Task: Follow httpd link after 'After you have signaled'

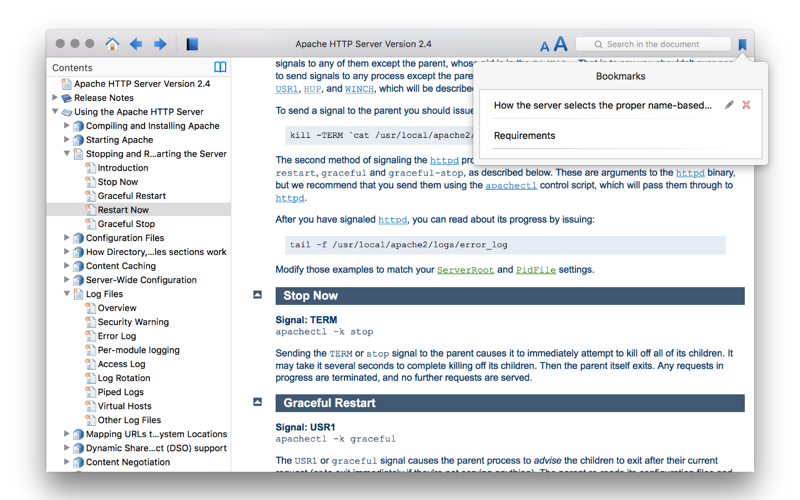Action: click(x=392, y=220)
